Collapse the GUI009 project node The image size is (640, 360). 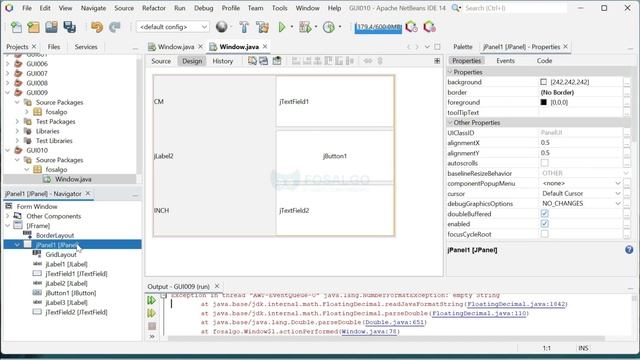(8, 93)
